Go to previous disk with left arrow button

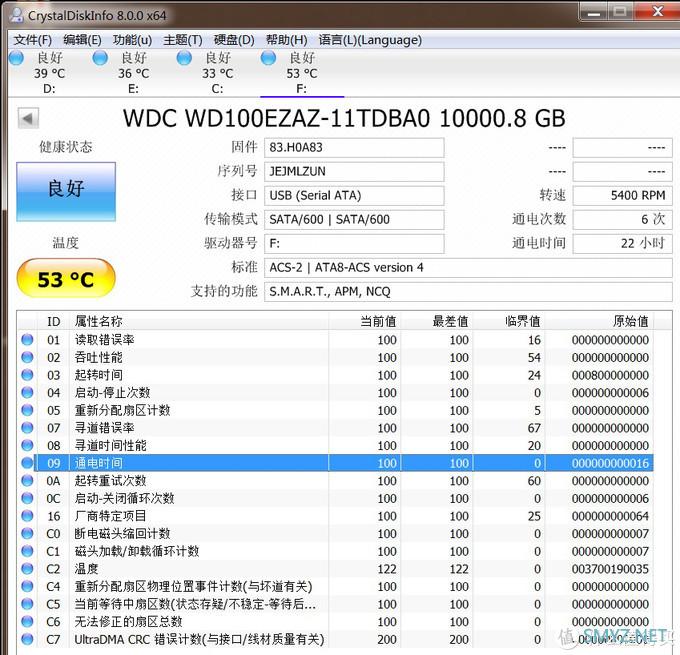(x=28, y=118)
